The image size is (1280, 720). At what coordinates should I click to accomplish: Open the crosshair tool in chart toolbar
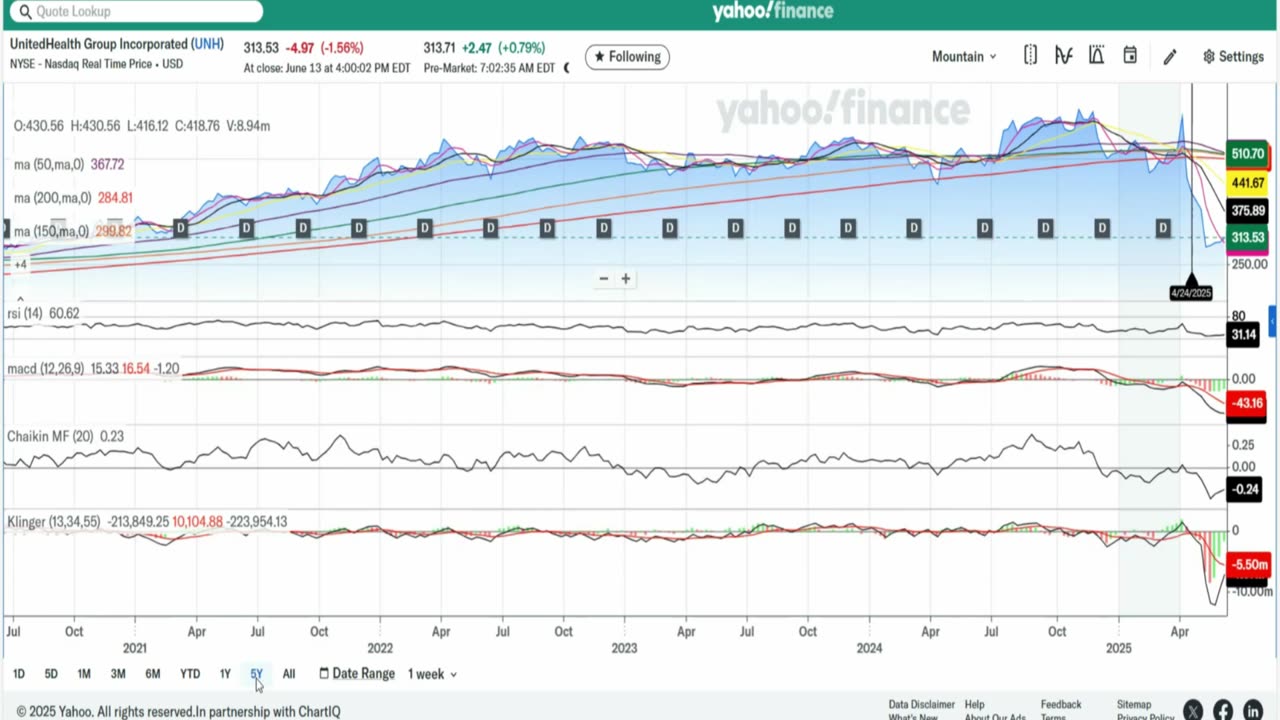pos(1030,56)
